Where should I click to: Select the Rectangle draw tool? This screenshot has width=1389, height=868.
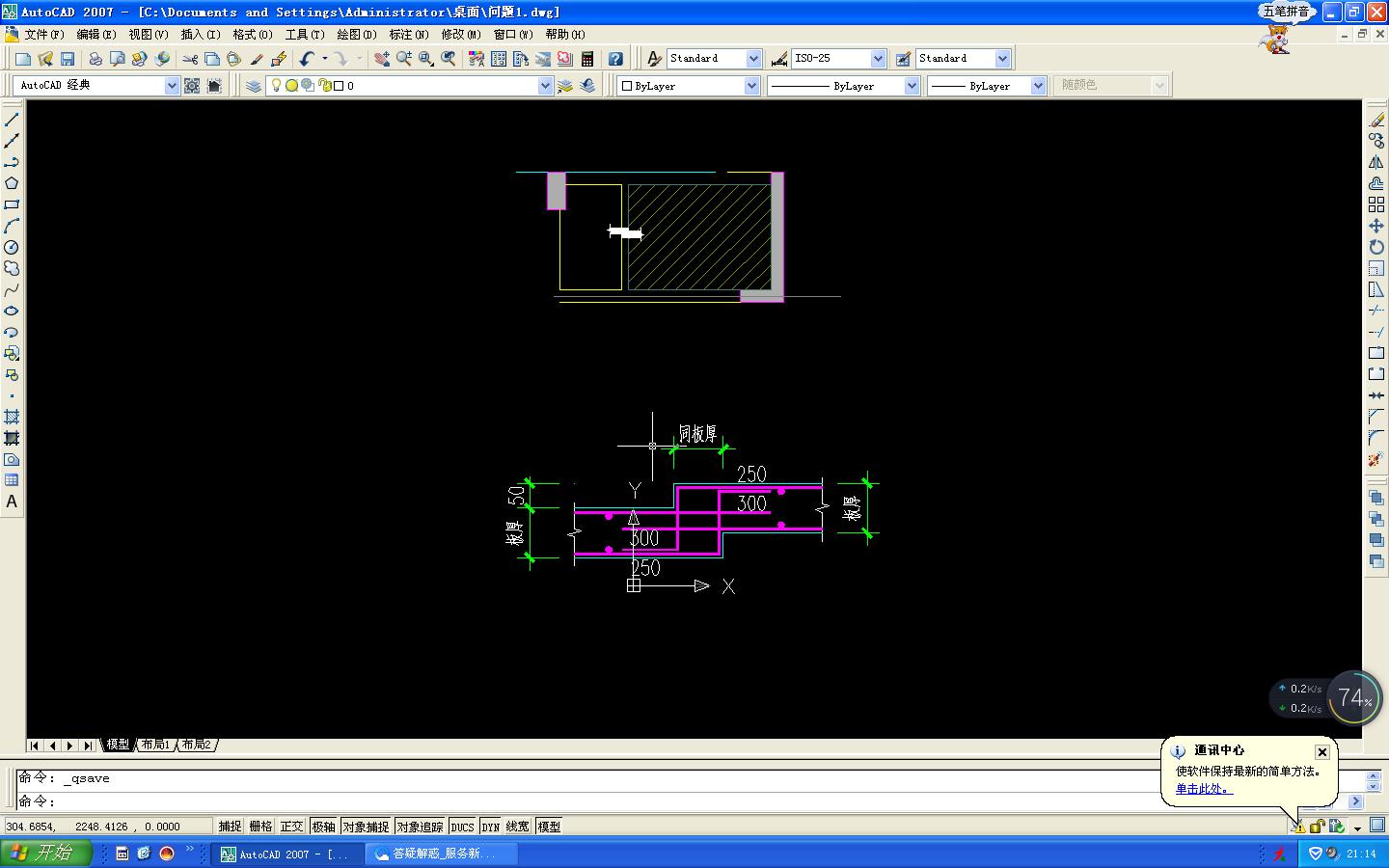tap(12, 204)
